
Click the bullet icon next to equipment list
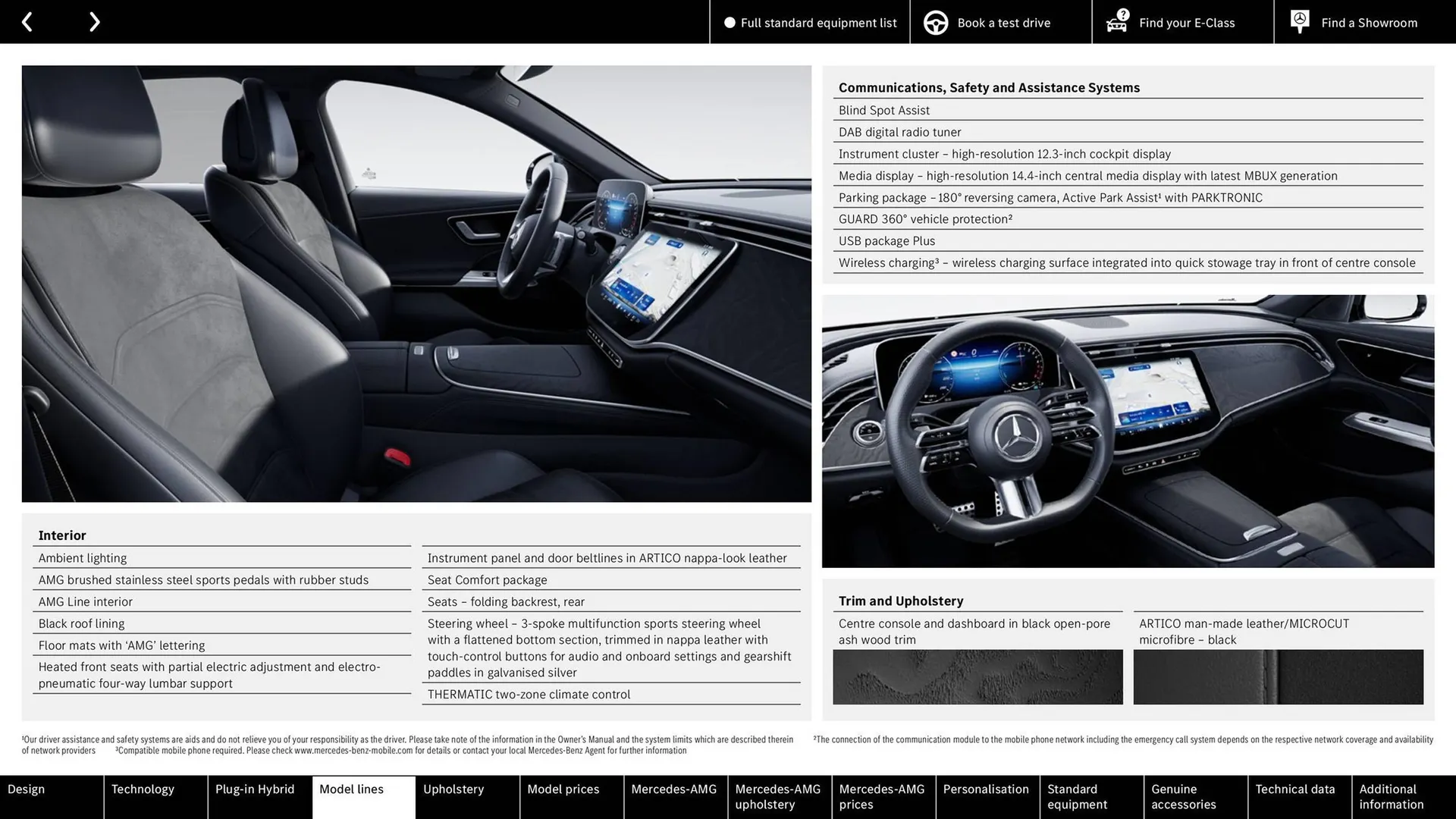point(730,22)
